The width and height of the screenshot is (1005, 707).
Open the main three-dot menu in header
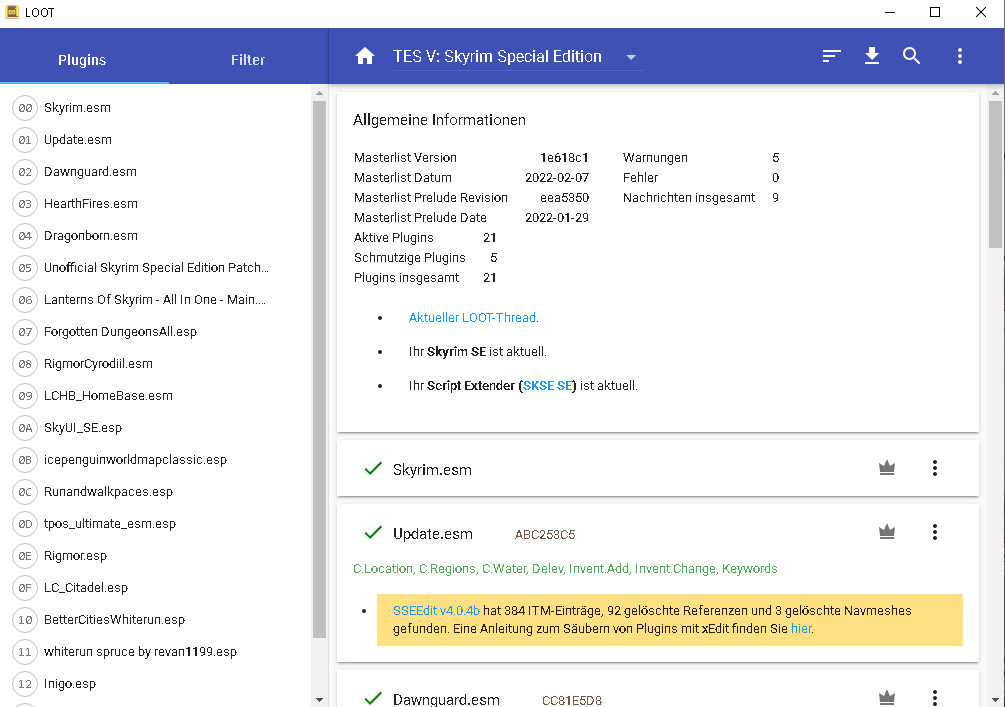pyautogui.click(x=959, y=57)
